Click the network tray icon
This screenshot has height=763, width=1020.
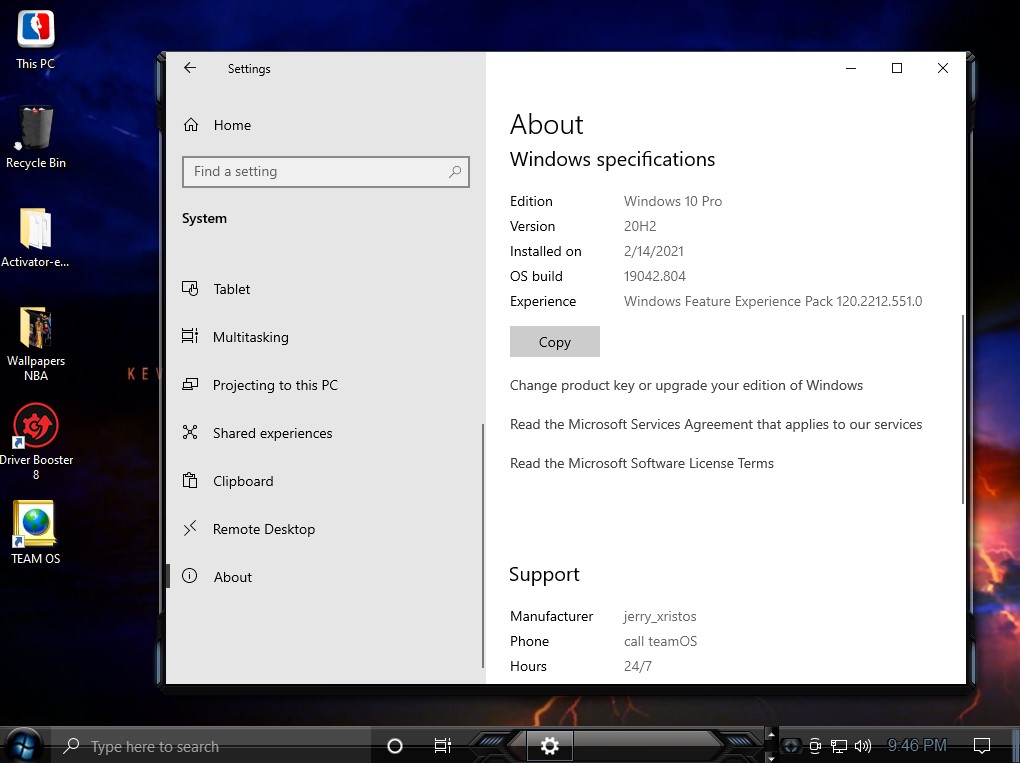coord(839,746)
